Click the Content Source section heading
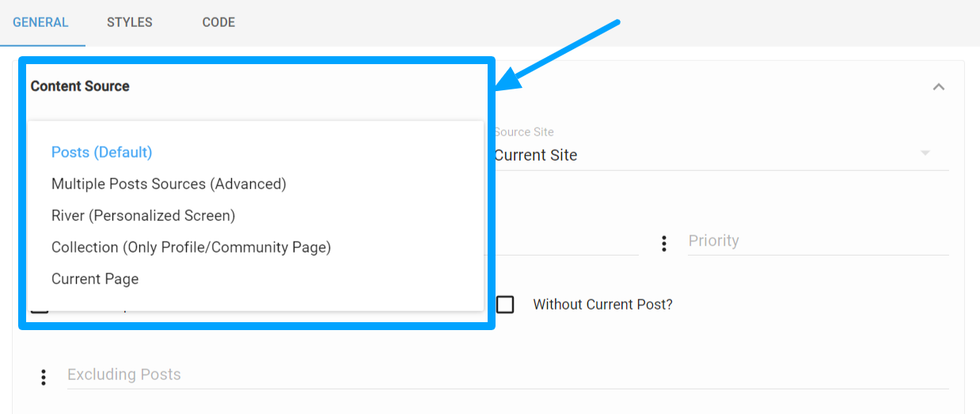The height and width of the screenshot is (414, 980). pyautogui.click(x=80, y=86)
